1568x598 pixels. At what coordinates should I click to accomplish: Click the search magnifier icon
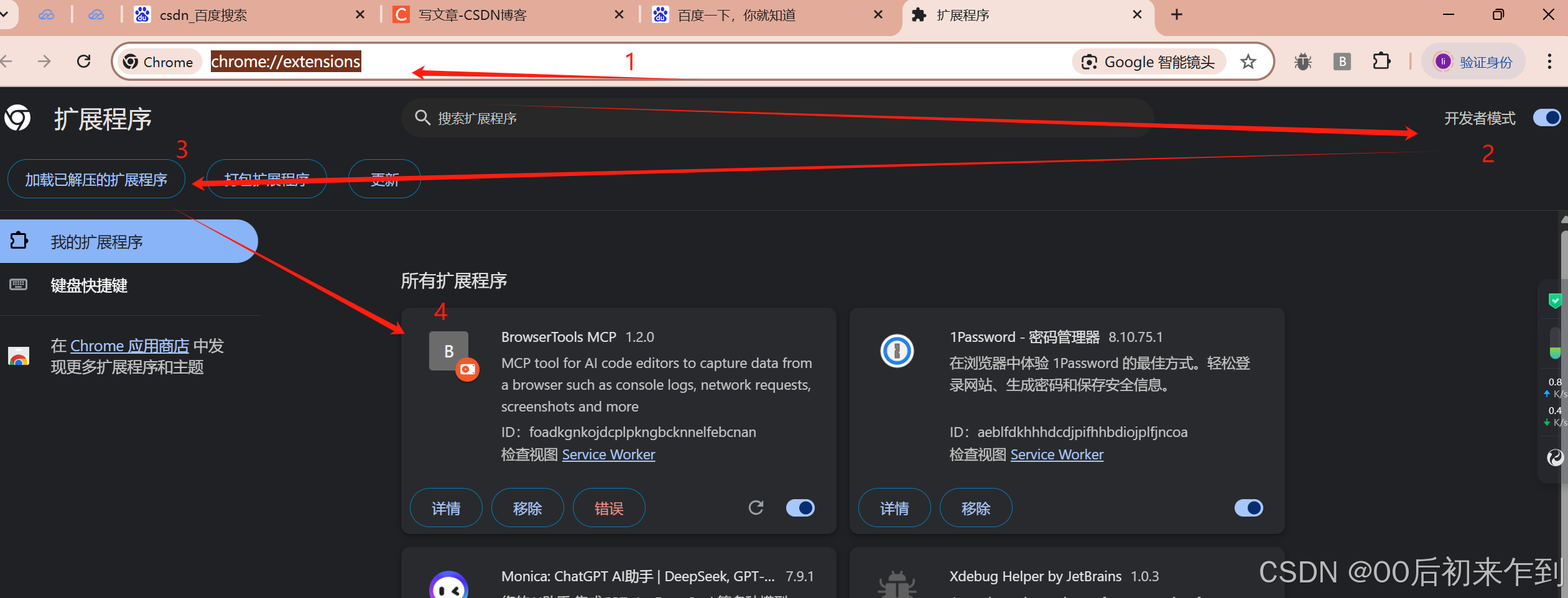click(422, 117)
